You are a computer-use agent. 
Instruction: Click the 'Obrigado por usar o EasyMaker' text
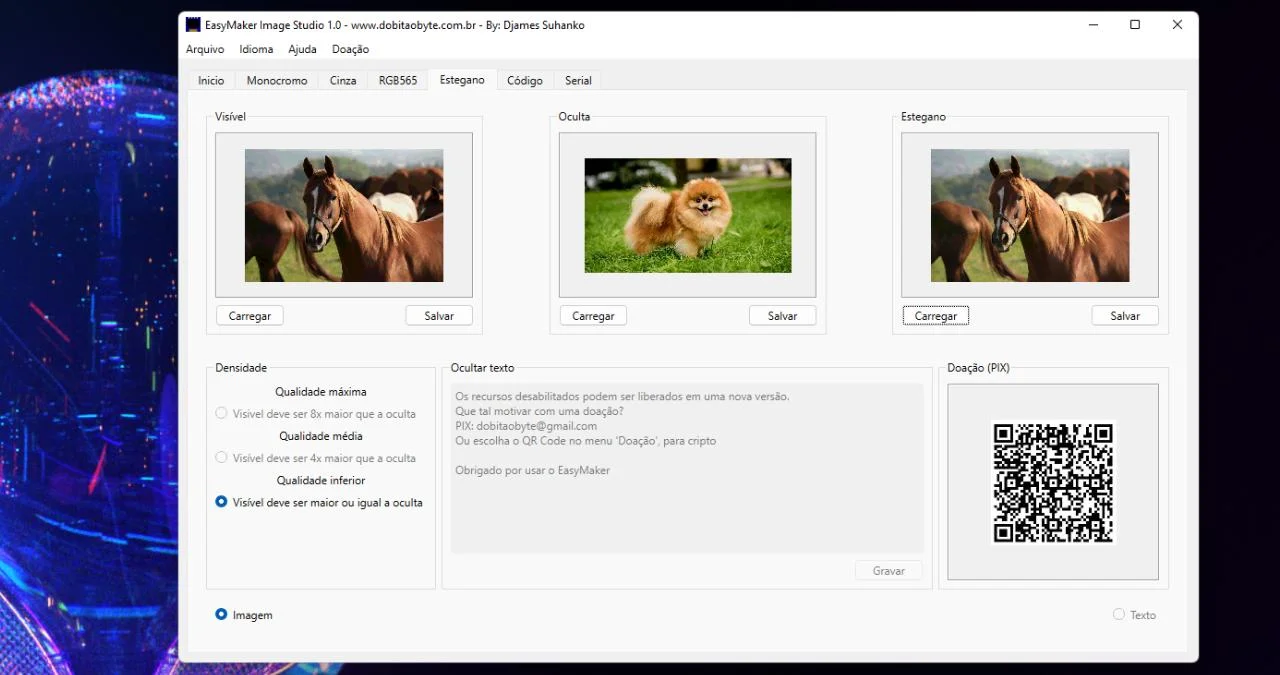tap(532, 470)
